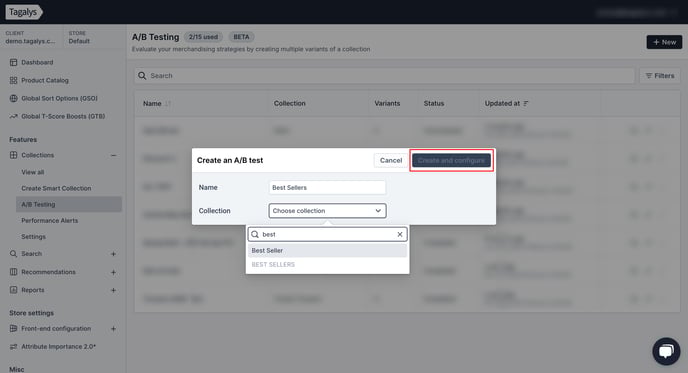Edit the Name field with Best Sellers
The image size is (688, 373).
tap(327, 188)
